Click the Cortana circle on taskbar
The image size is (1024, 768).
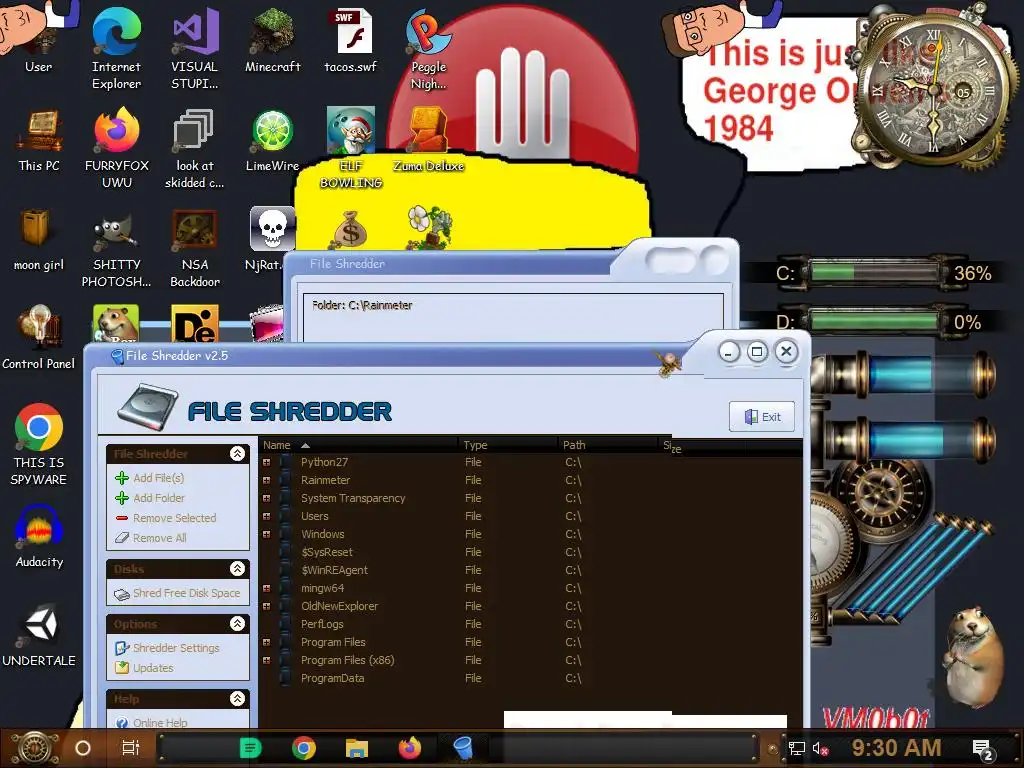pyautogui.click(x=83, y=748)
